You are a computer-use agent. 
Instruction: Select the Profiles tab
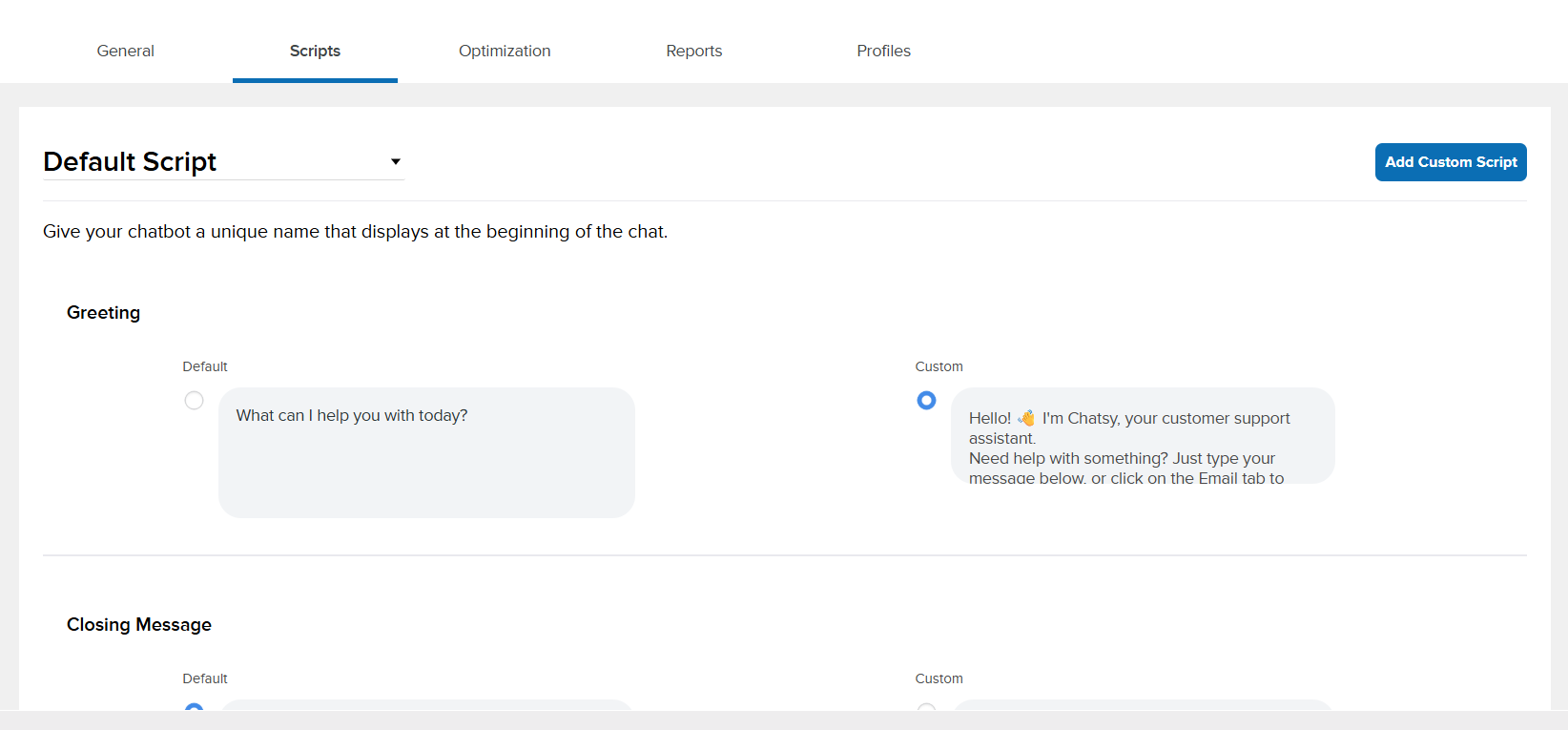883,51
